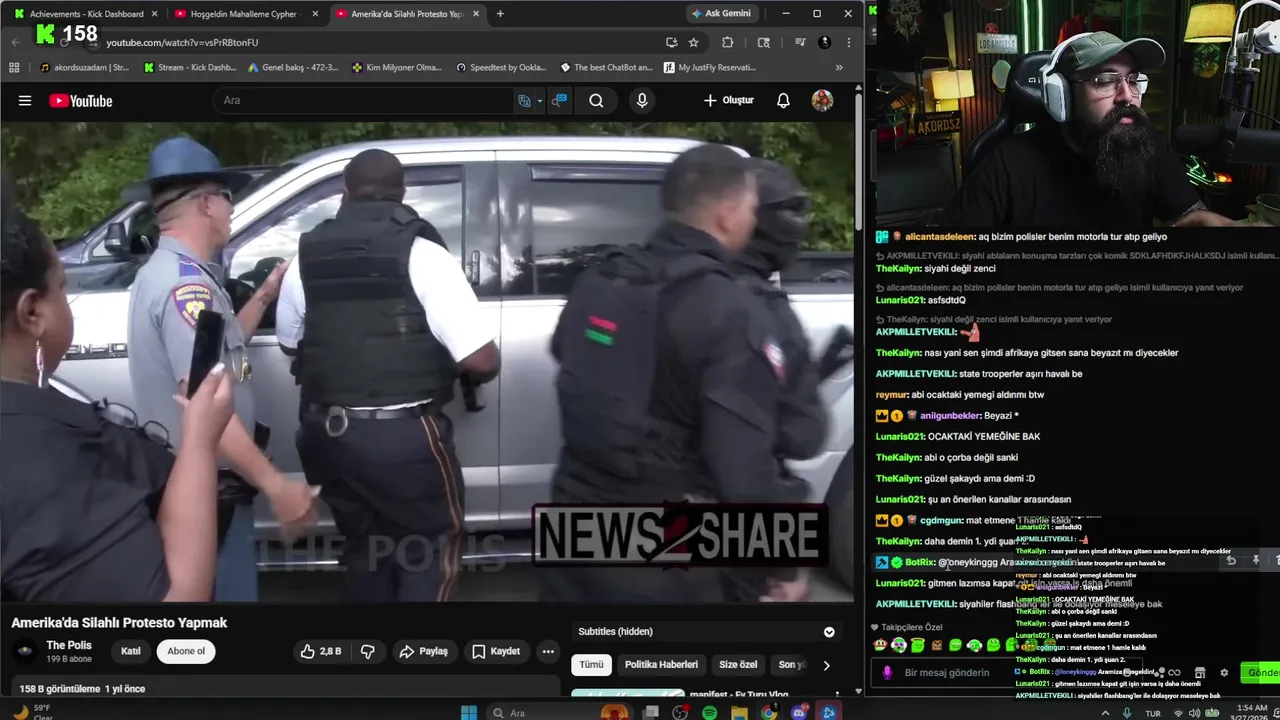Click the translate icon in YouTube search bar

[x=524, y=100]
